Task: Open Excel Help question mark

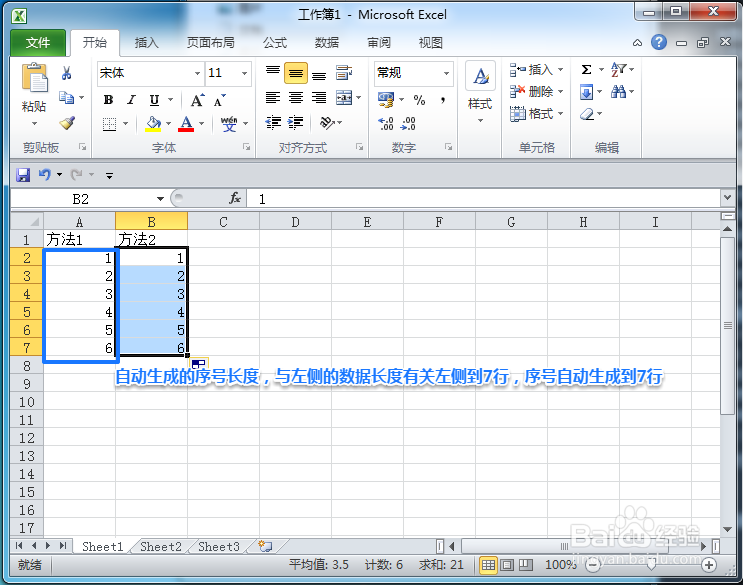Action: [659, 42]
